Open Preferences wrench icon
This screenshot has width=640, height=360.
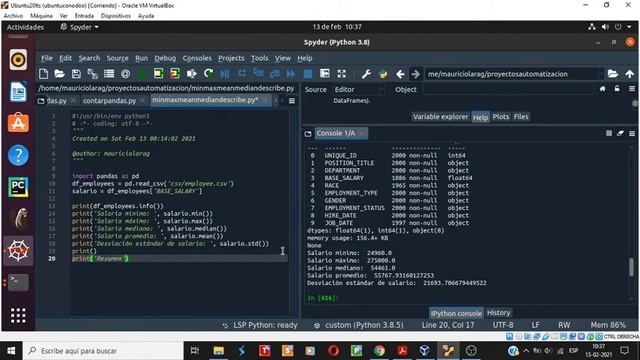tap(366, 74)
